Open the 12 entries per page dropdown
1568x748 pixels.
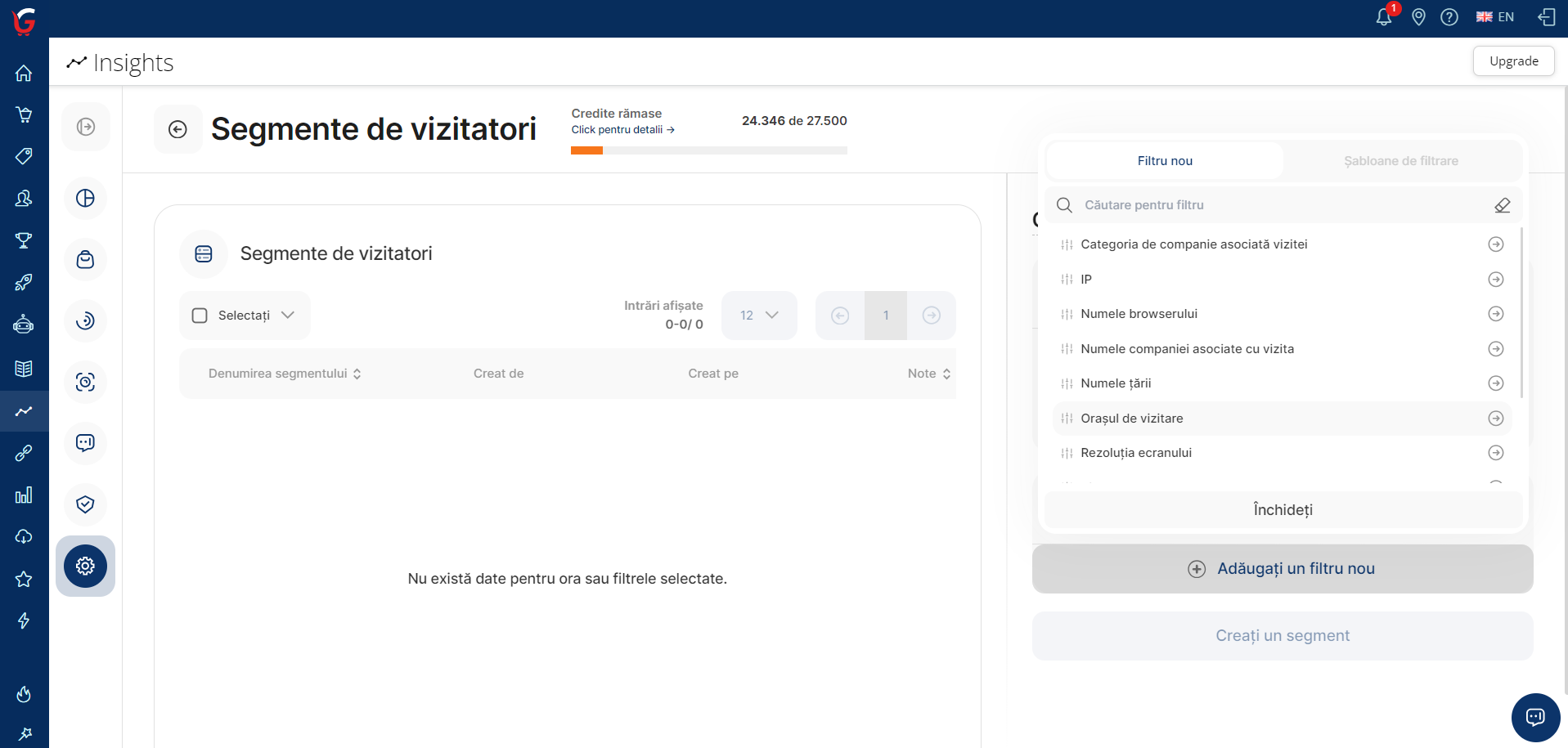tap(759, 316)
